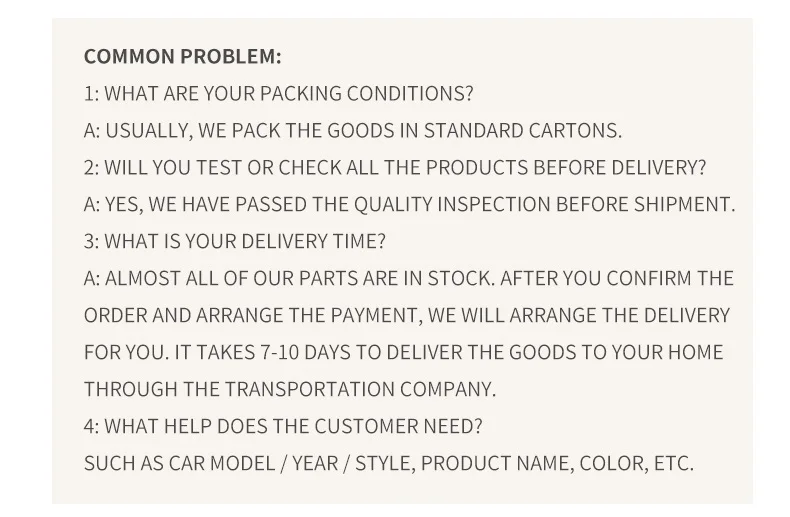Select the question about packing conditions
The height and width of the screenshot is (517, 790).
point(279,93)
